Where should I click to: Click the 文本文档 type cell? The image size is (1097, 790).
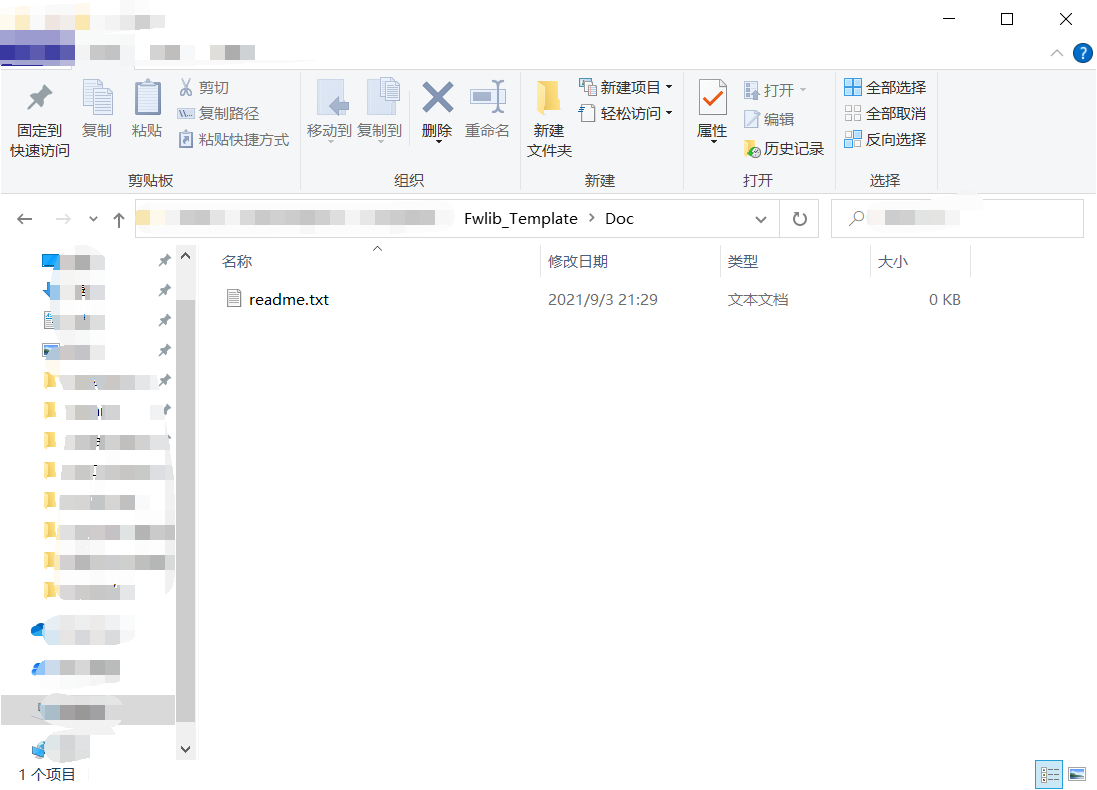pos(758,299)
